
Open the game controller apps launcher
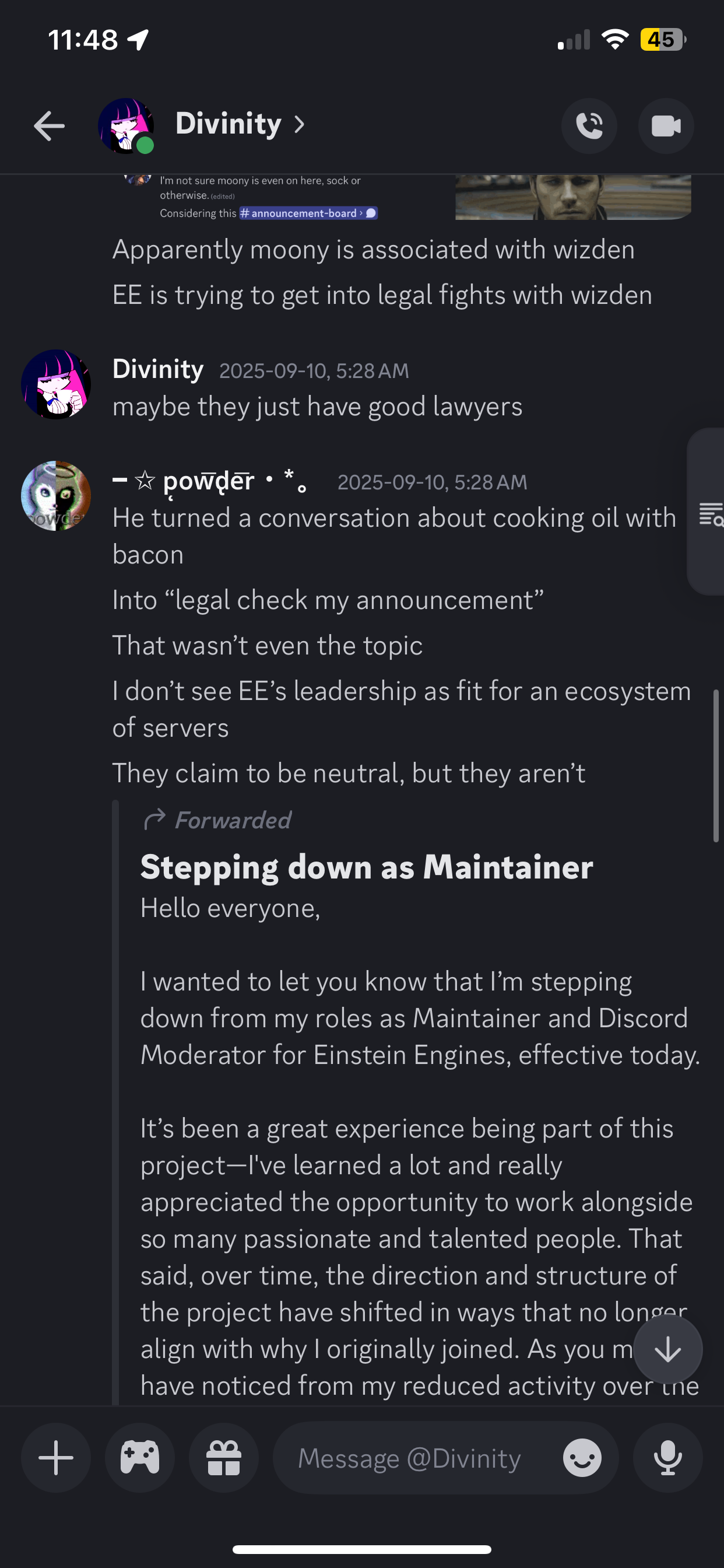[140, 1458]
